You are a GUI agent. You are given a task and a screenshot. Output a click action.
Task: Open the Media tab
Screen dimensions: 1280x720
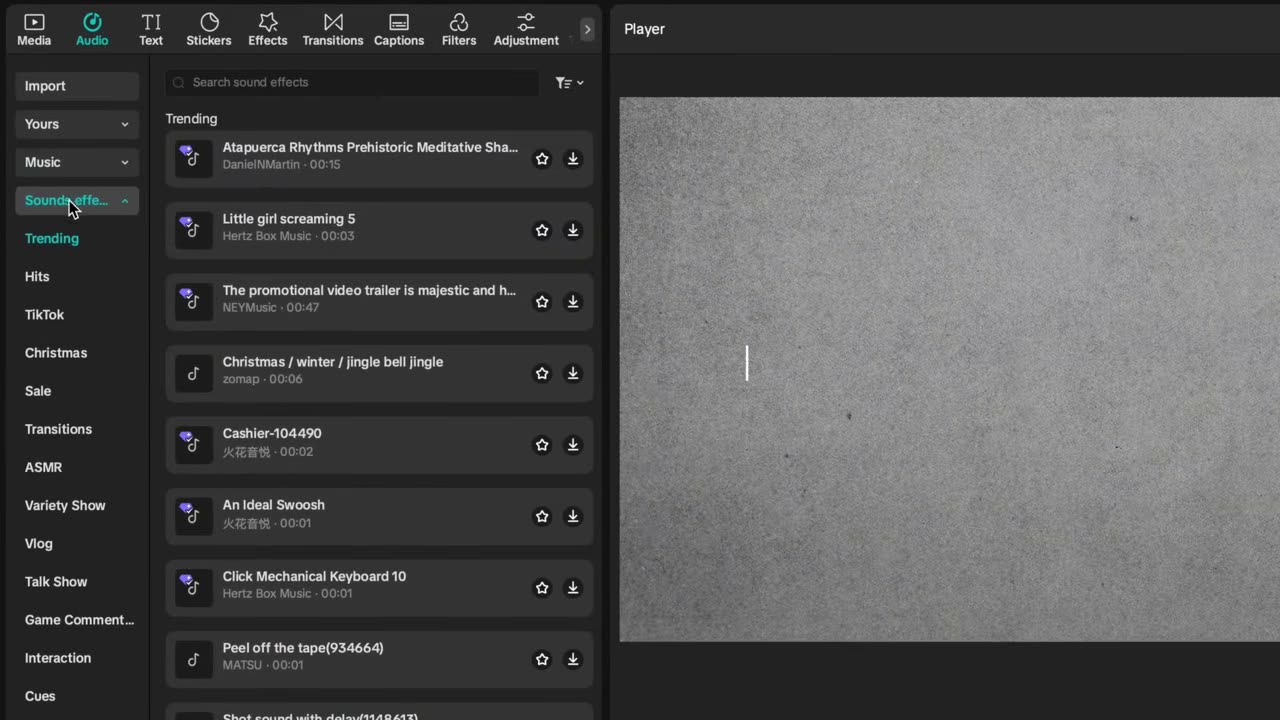tap(34, 29)
